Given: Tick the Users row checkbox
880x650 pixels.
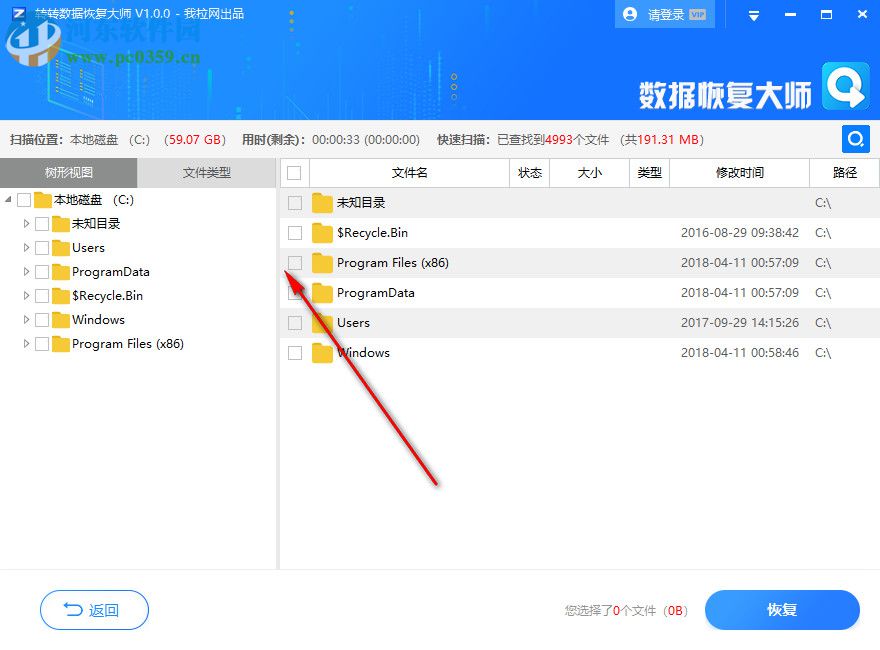Looking at the screenshot, I should point(294,322).
